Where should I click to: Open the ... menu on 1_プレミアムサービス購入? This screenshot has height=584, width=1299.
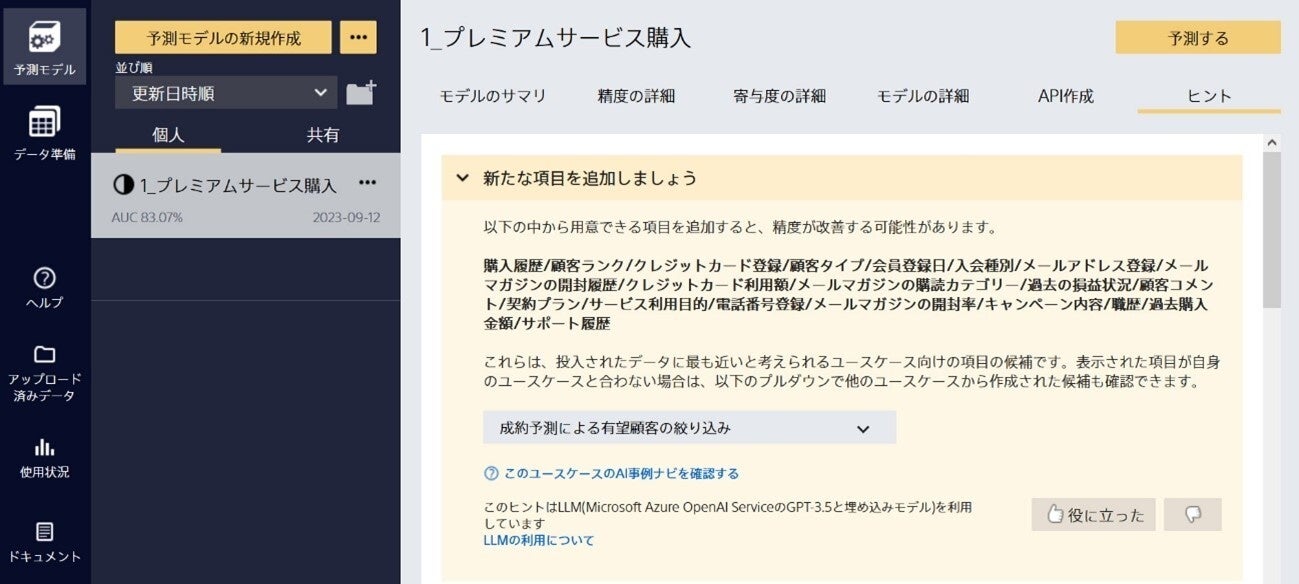pyautogui.click(x=366, y=181)
